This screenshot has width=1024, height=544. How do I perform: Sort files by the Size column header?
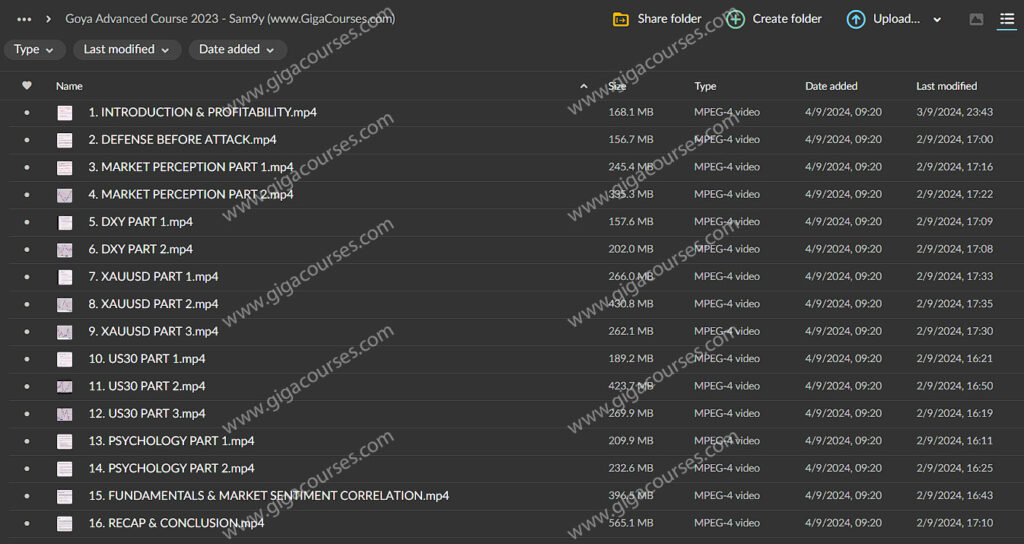pos(618,86)
